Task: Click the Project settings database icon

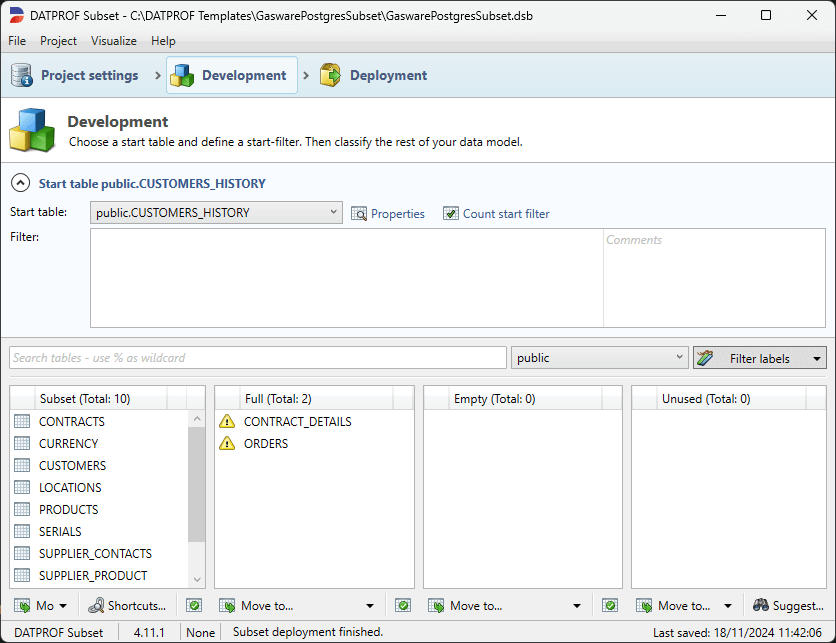Action: 22,75
